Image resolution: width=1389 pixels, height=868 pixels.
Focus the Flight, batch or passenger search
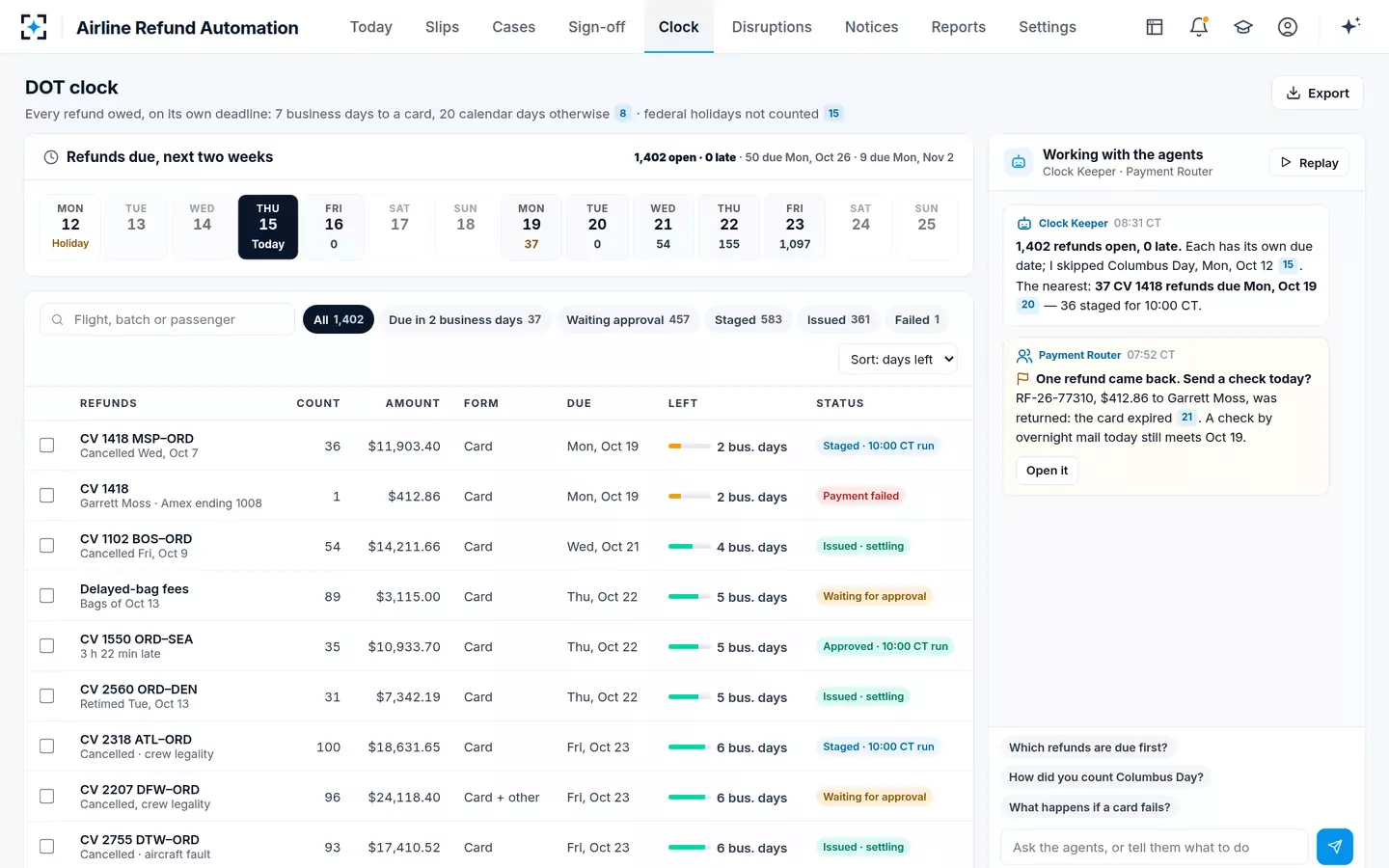click(167, 319)
